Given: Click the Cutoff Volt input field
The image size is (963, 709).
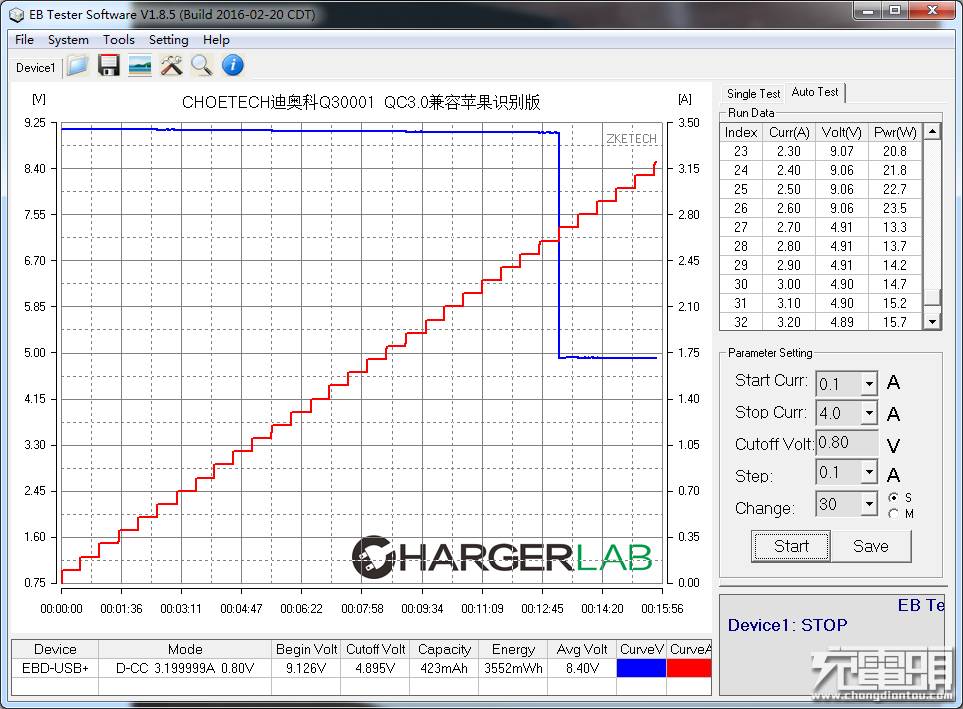Looking at the screenshot, I should click(847, 442).
